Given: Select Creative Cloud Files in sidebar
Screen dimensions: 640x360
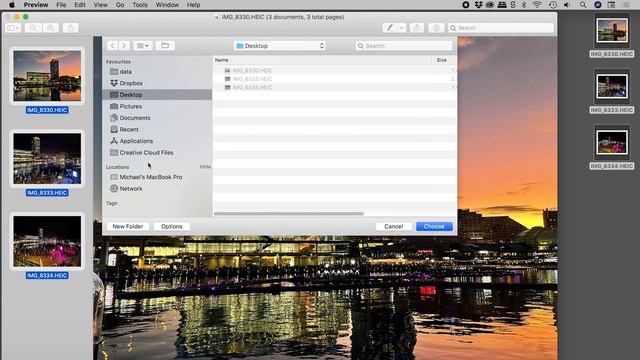Looking at the screenshot, I should 157,152.
